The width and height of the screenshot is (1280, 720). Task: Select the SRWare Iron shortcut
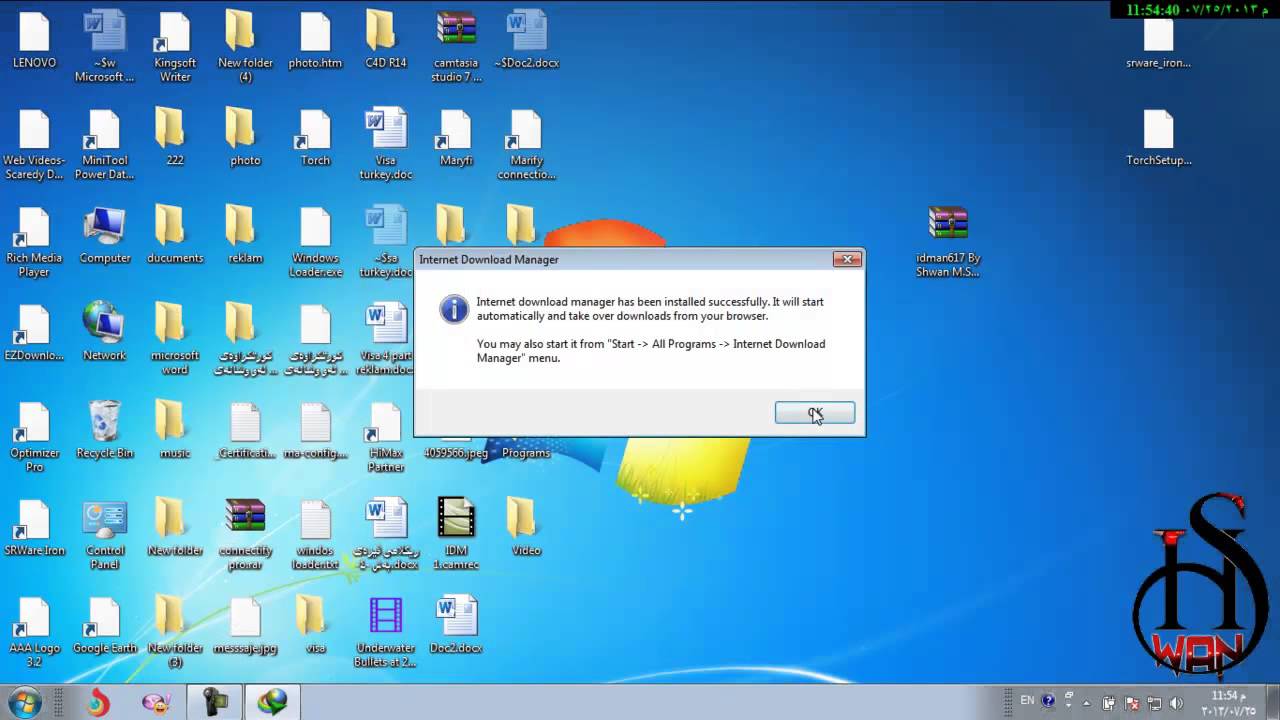[34, 528]
